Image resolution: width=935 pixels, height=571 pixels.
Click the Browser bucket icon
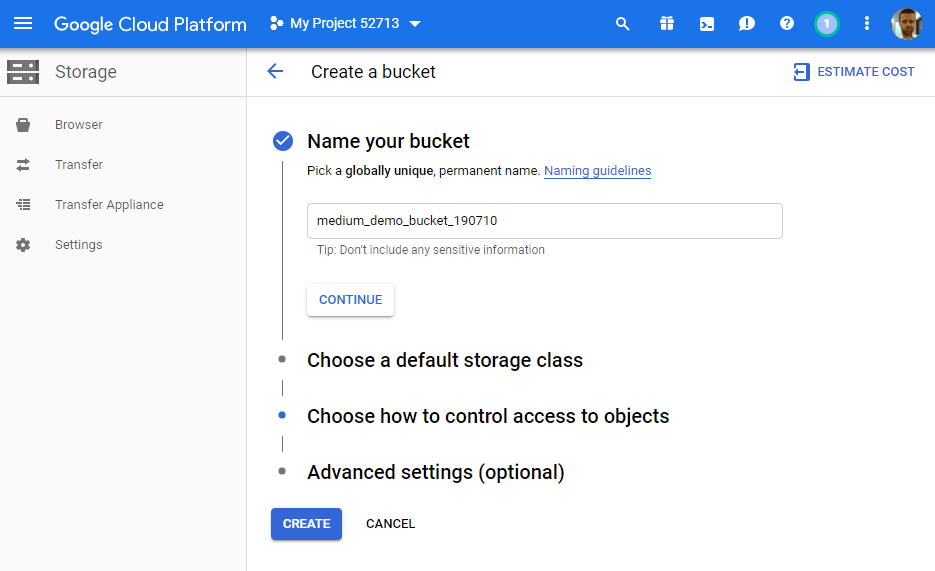(x=23, y=125)
